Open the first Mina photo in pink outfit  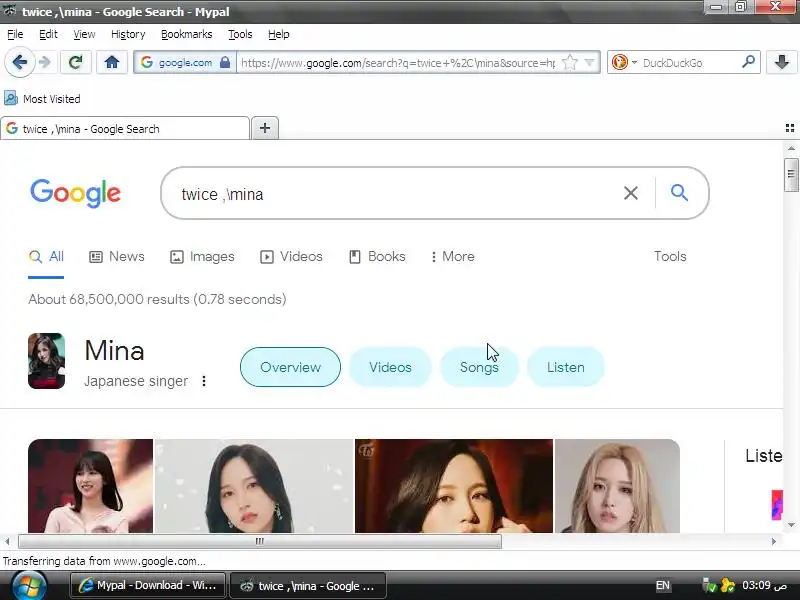click(x=90, y=486)
